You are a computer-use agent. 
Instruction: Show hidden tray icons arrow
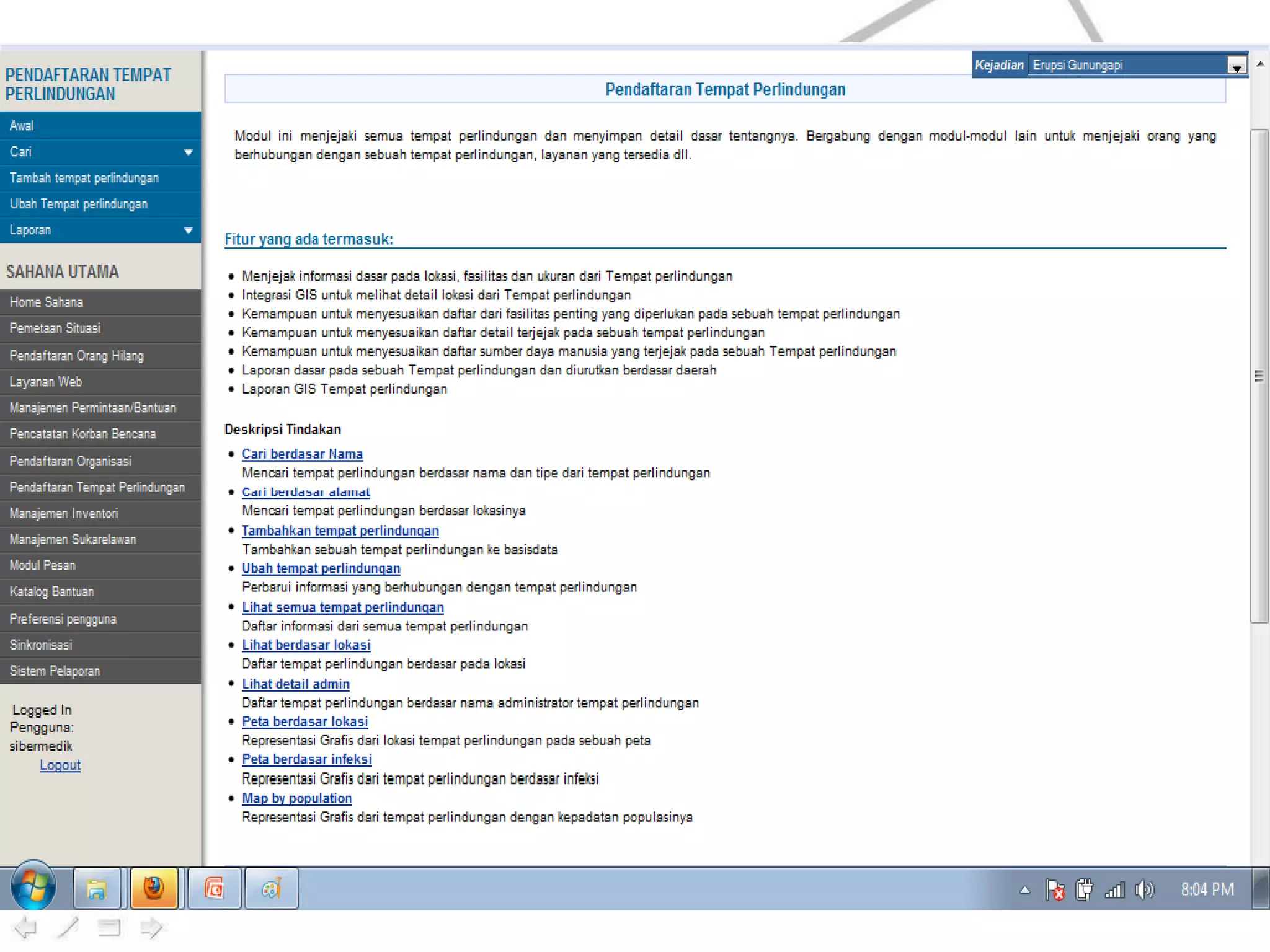pyautogui.click(x=1024, y=890)
